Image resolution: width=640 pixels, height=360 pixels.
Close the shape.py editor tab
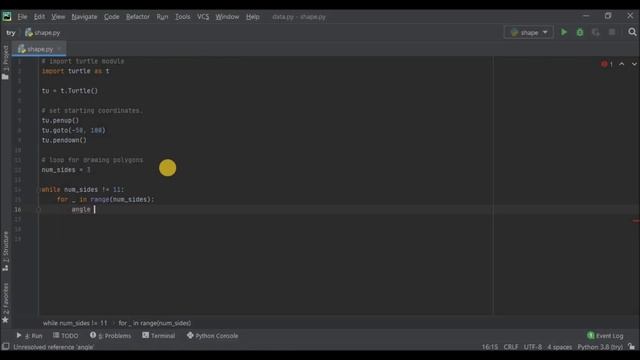click(x=59, y=49)
